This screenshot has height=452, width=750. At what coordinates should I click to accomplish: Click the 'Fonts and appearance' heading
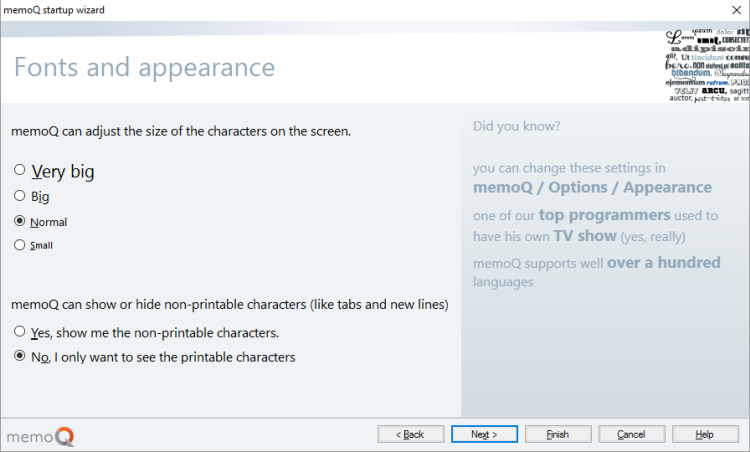click(x=144, y=67)
